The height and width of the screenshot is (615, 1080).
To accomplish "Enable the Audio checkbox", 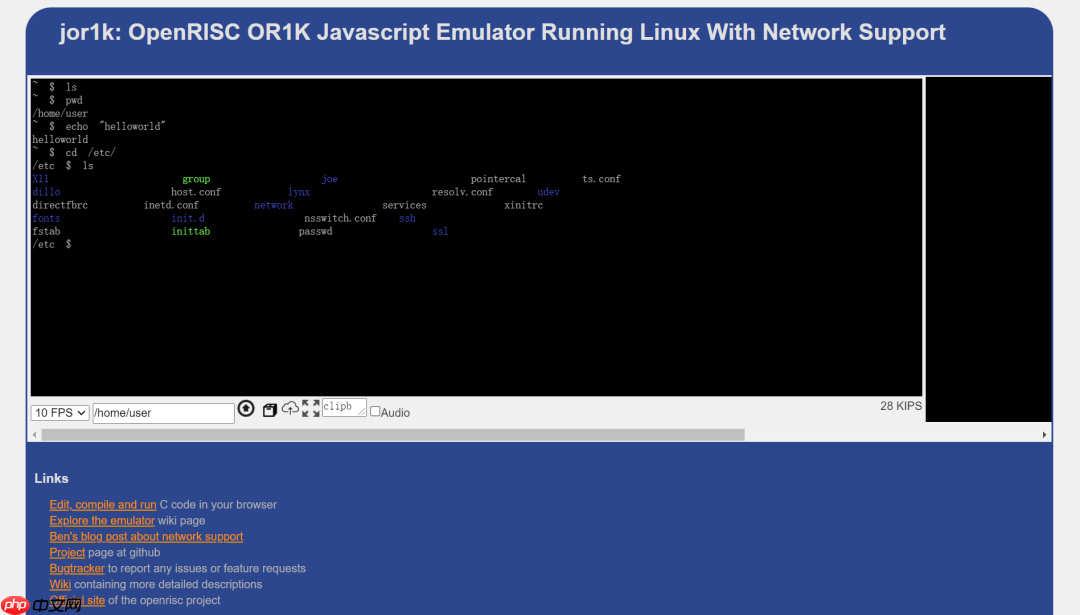I will 375,411.
